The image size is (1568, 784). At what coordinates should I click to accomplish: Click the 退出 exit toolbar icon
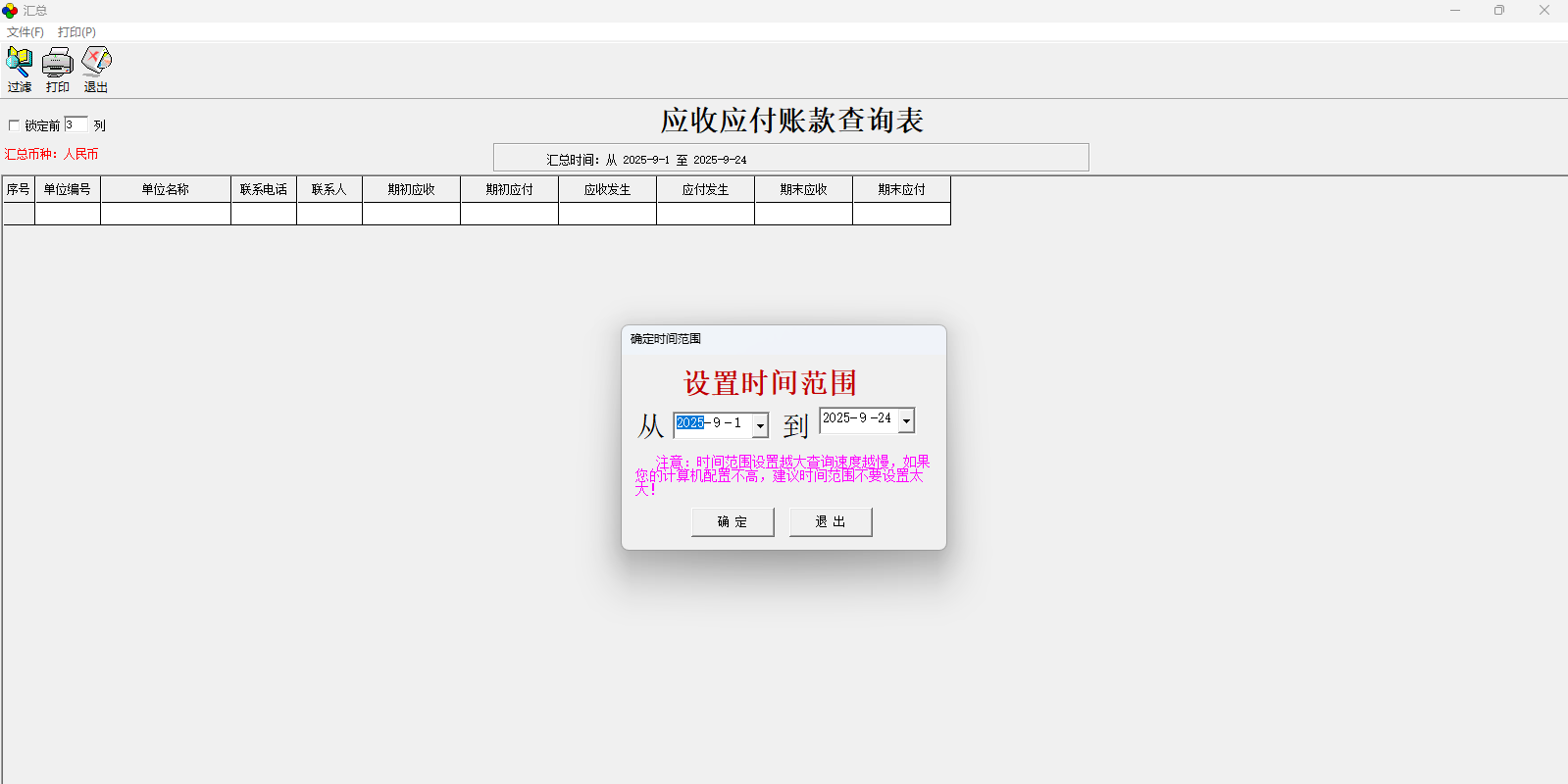(96, 70)
